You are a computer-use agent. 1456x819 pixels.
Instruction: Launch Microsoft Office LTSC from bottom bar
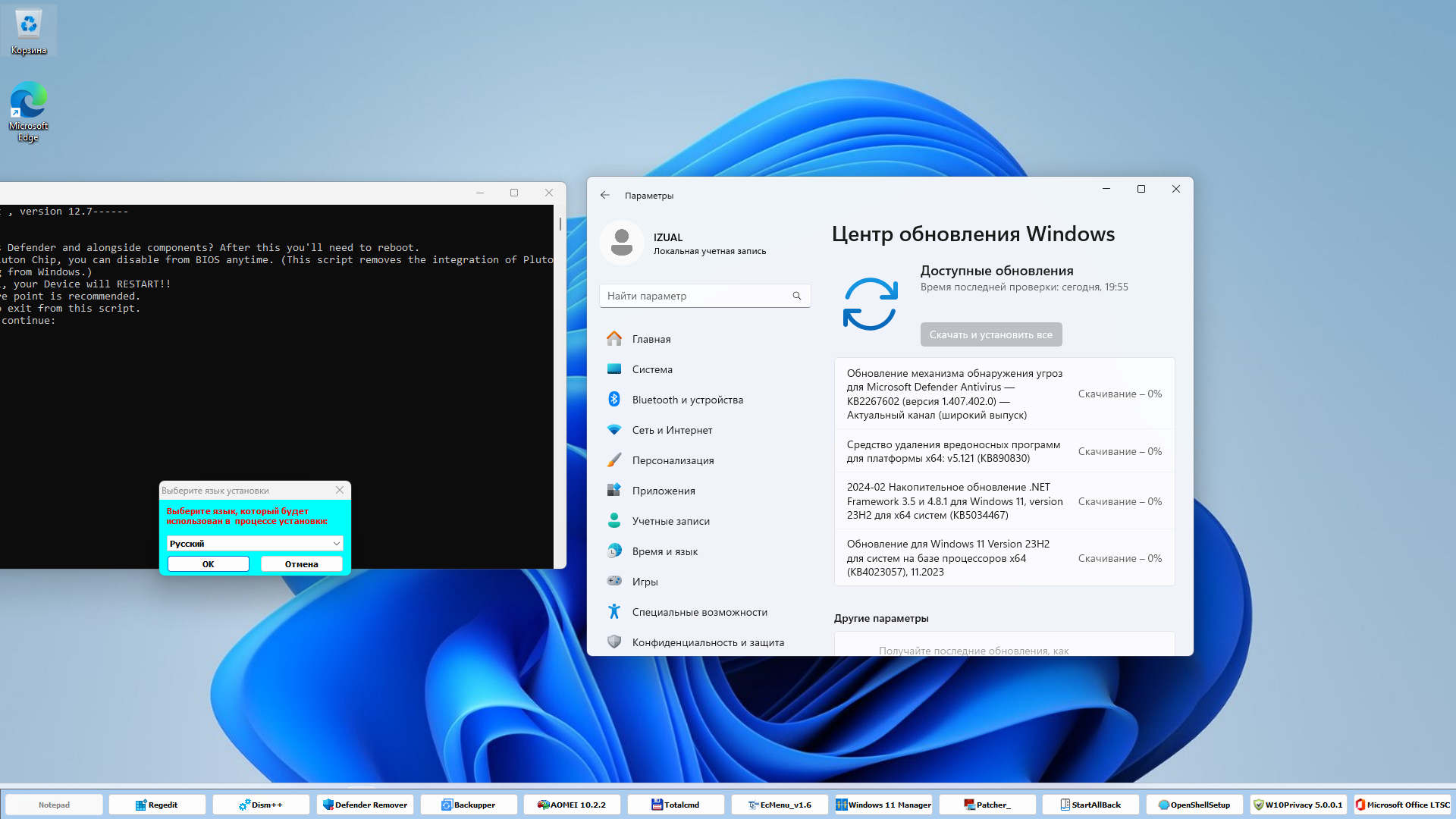tap(1402, 805)
